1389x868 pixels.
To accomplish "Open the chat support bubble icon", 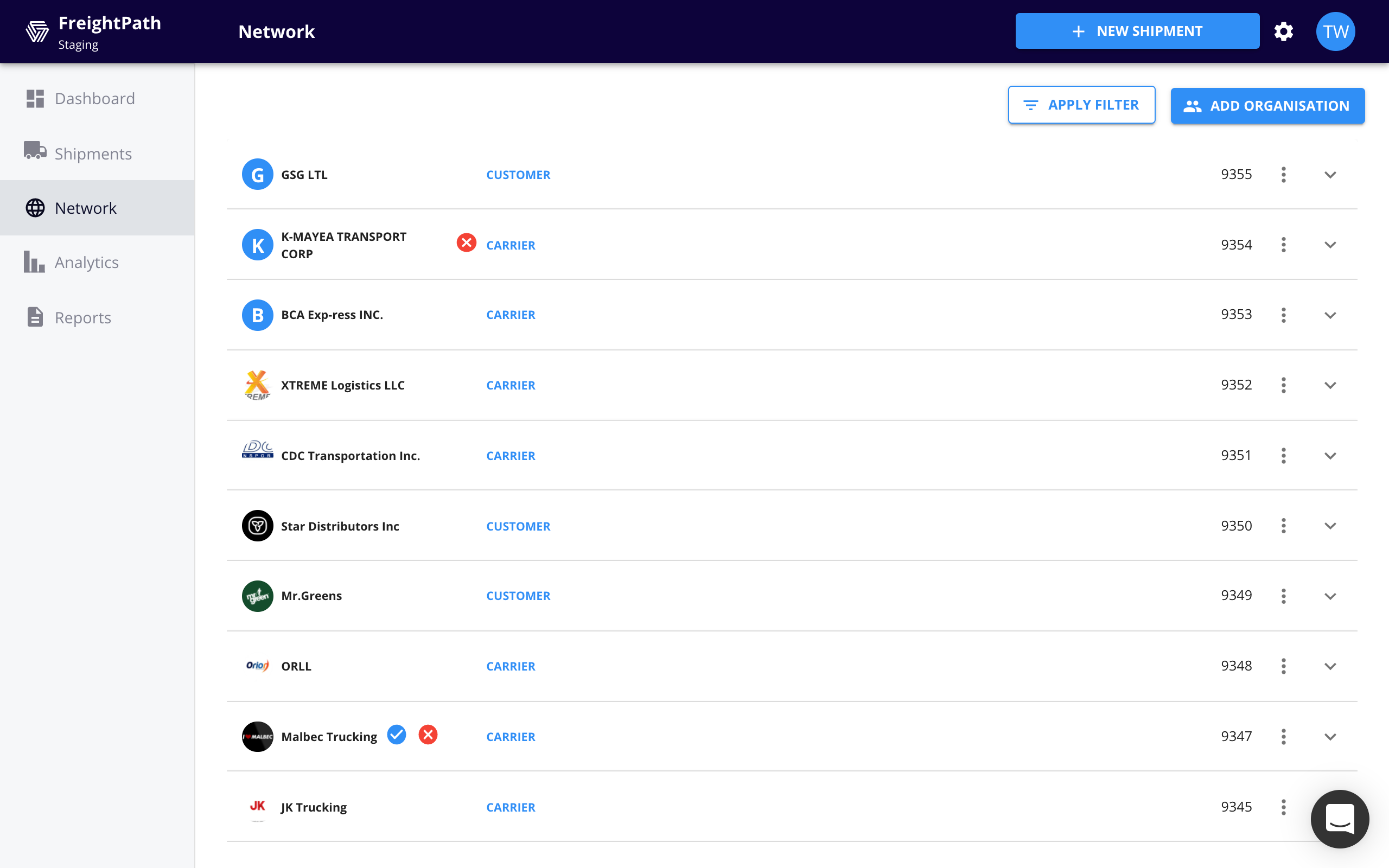I will point(1340,819).
